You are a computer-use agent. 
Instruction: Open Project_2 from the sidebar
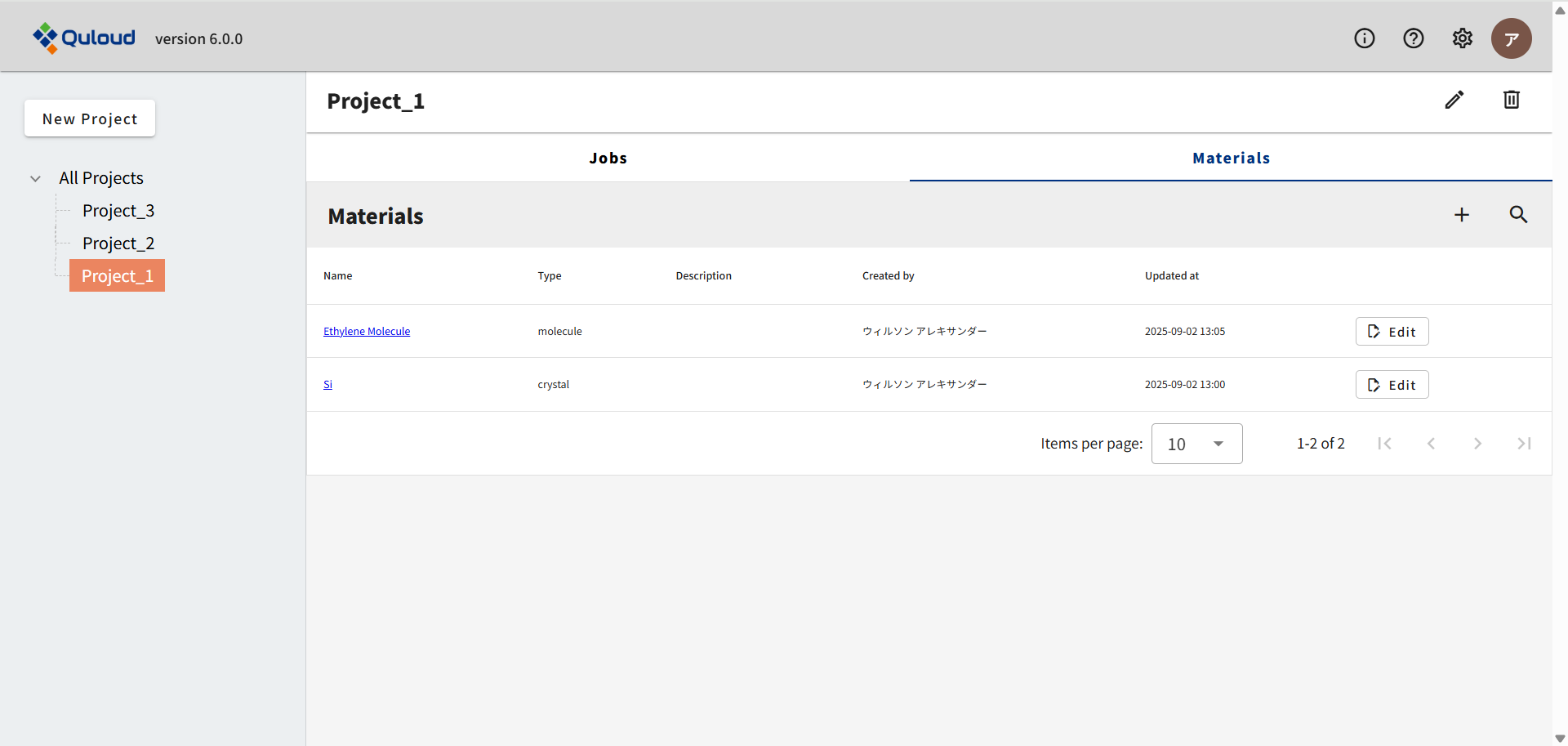click(118, 243)
